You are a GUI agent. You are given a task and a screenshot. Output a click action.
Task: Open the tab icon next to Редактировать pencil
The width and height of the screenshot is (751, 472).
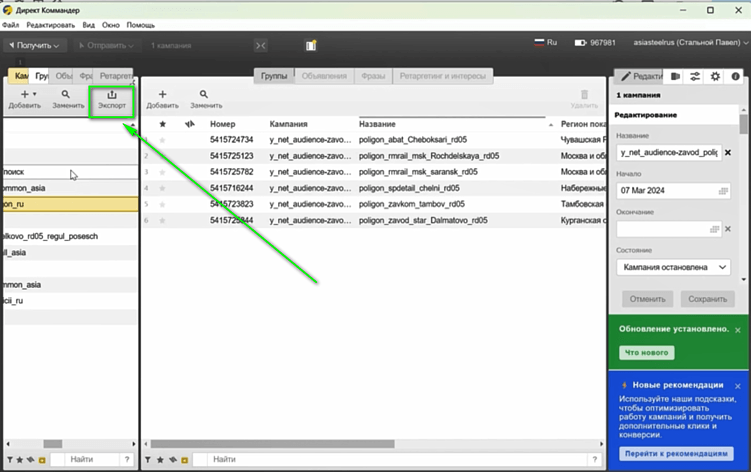(675, 76)
